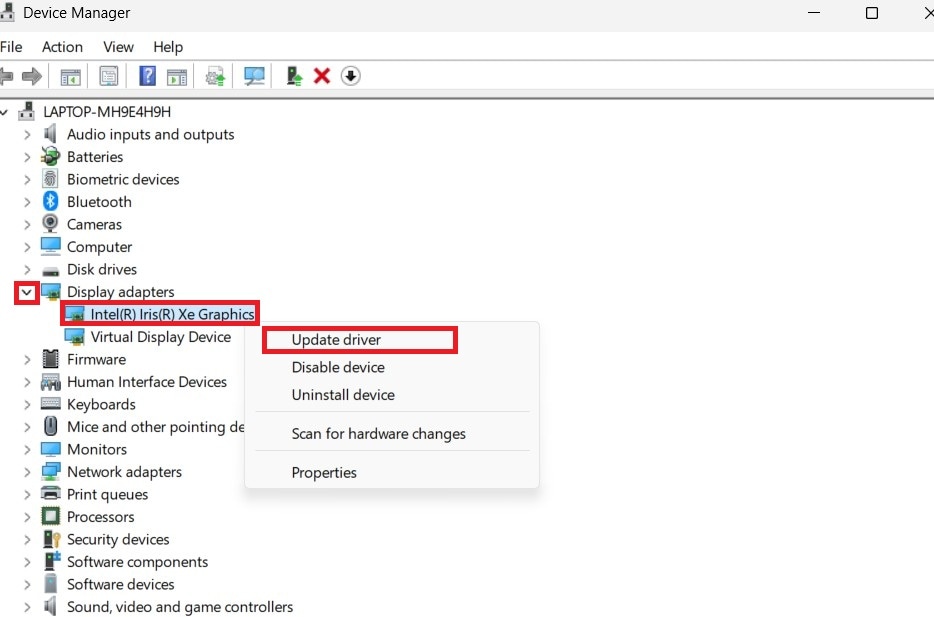
Task: Collapse the Display adapters node
Action: coord(27,292)
